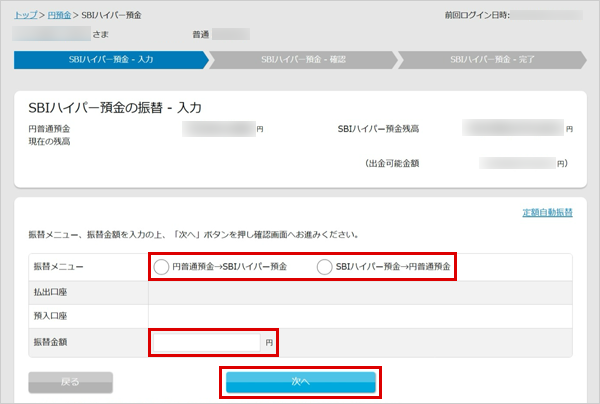Click the 振替メニュー row label
The image size is (600, 404).
(x=58, y=267)
